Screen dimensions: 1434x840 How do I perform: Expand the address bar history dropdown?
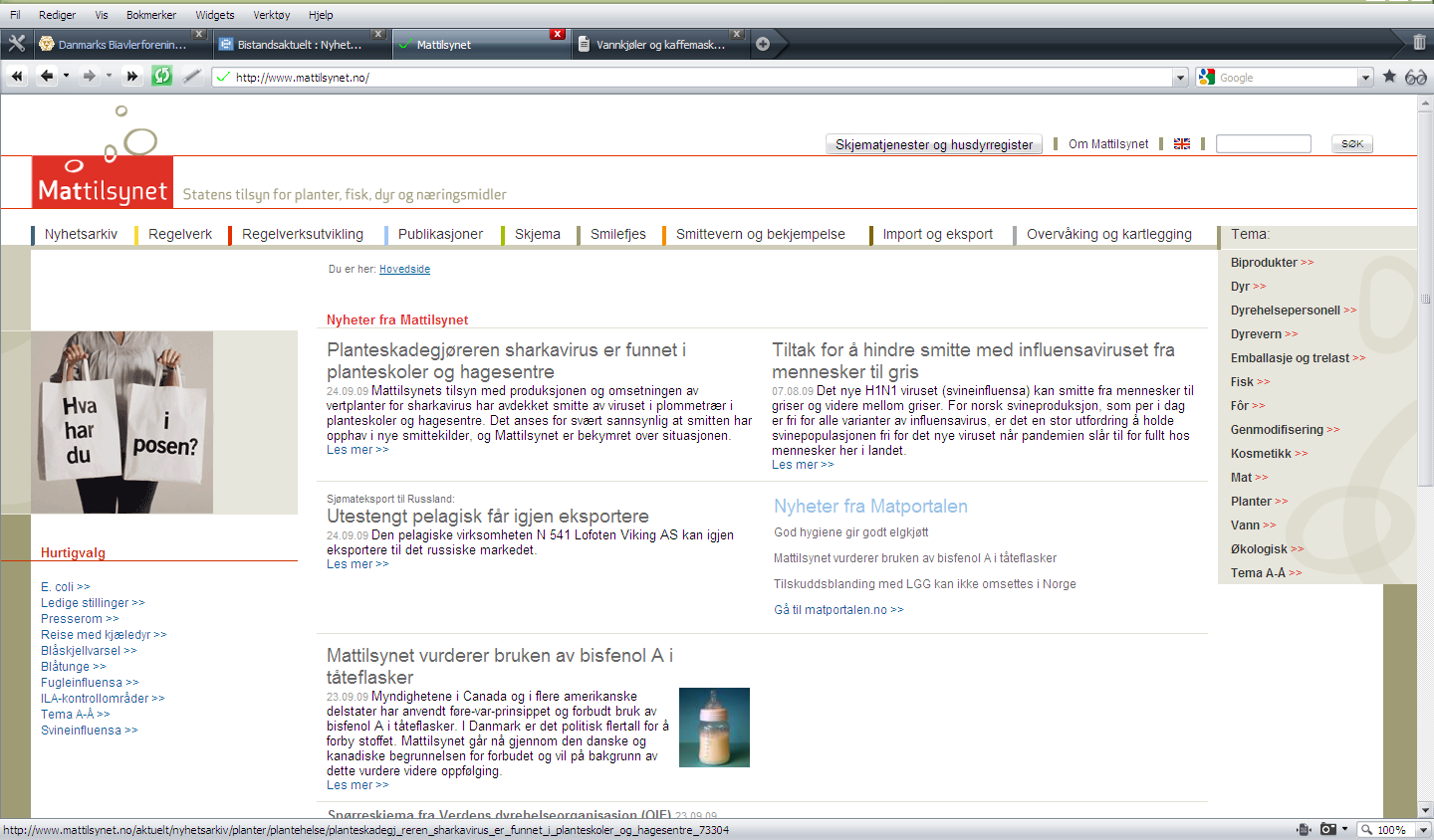1180,78
